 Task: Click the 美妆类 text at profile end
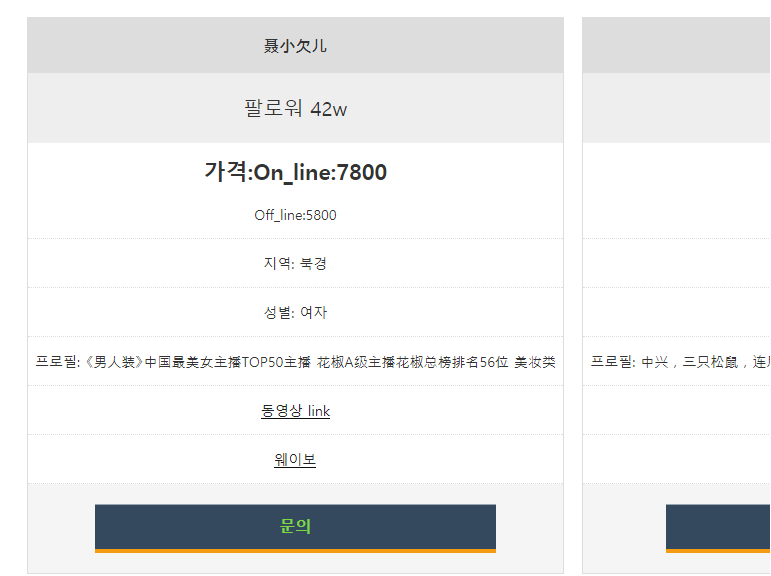pyautogui.click(x=535, y=362)
